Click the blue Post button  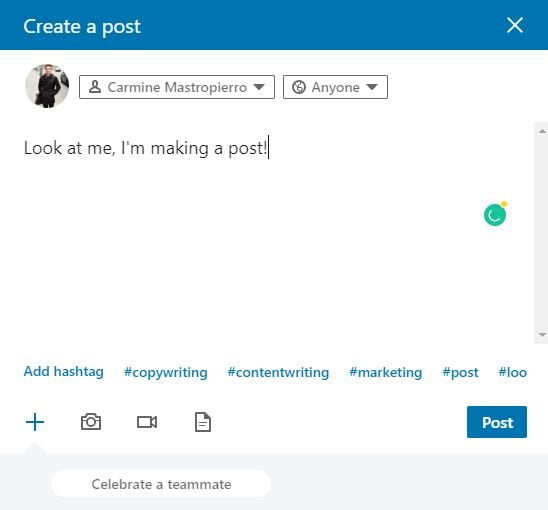(497, 422)
